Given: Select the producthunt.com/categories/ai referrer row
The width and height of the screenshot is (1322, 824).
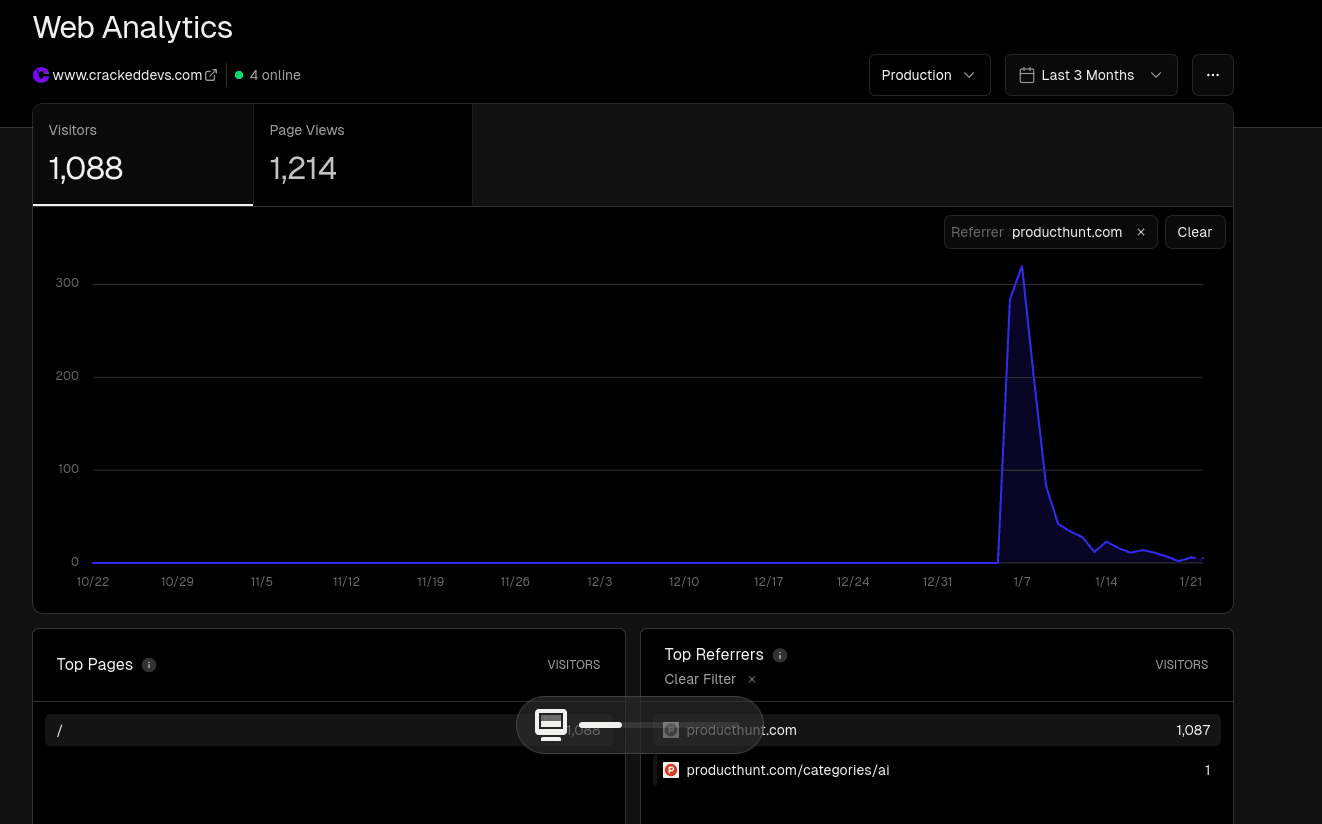Looking at the screenshot, I should click(937, 770).
